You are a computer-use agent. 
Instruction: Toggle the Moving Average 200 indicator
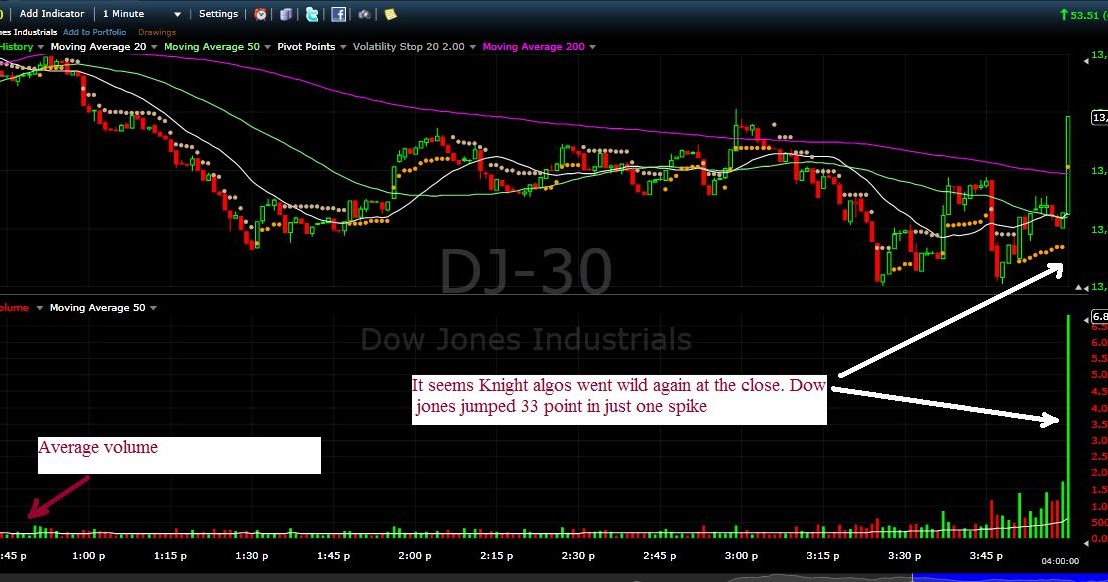pyautogui.click(x=533, y=46)
